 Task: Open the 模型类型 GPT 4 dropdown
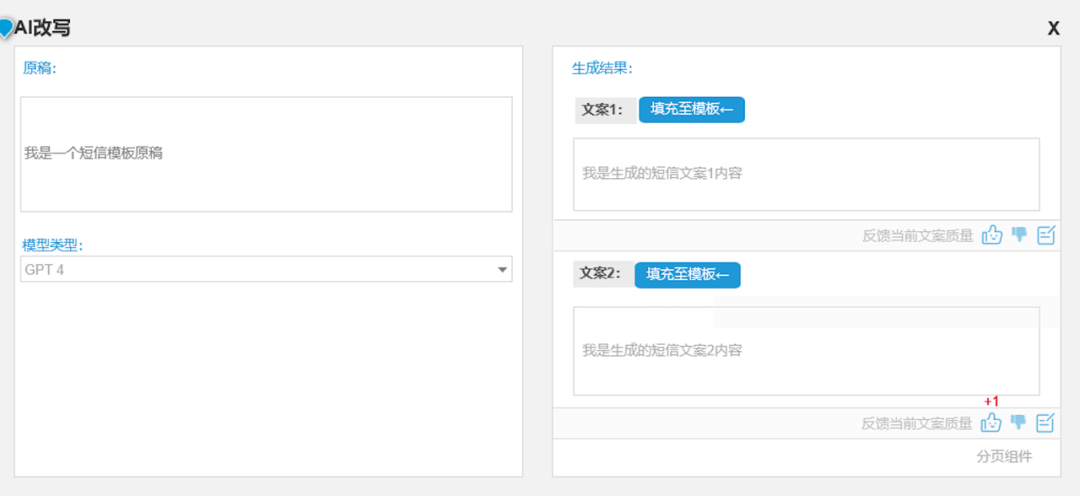click(266, 269)
